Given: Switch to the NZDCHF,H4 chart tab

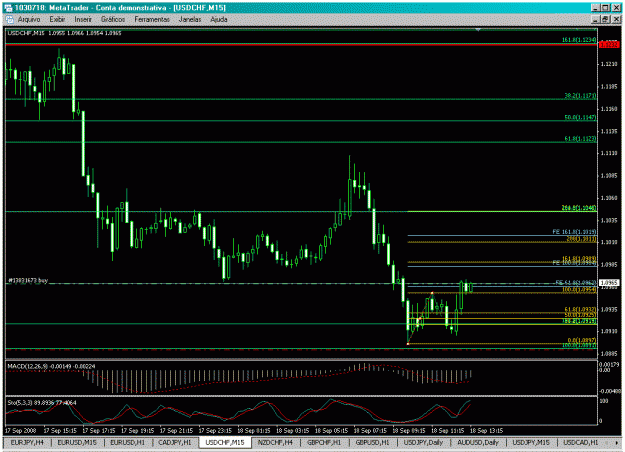Looking at the screenshot, I should coord(275,442).
